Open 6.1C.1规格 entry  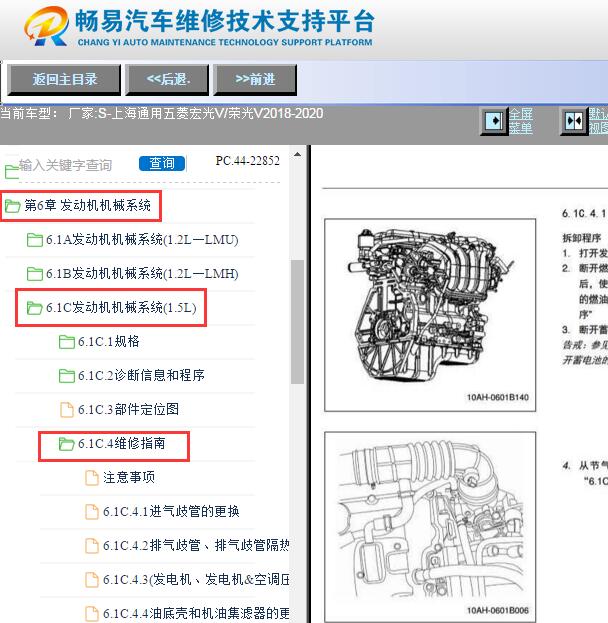coord(108,342)
